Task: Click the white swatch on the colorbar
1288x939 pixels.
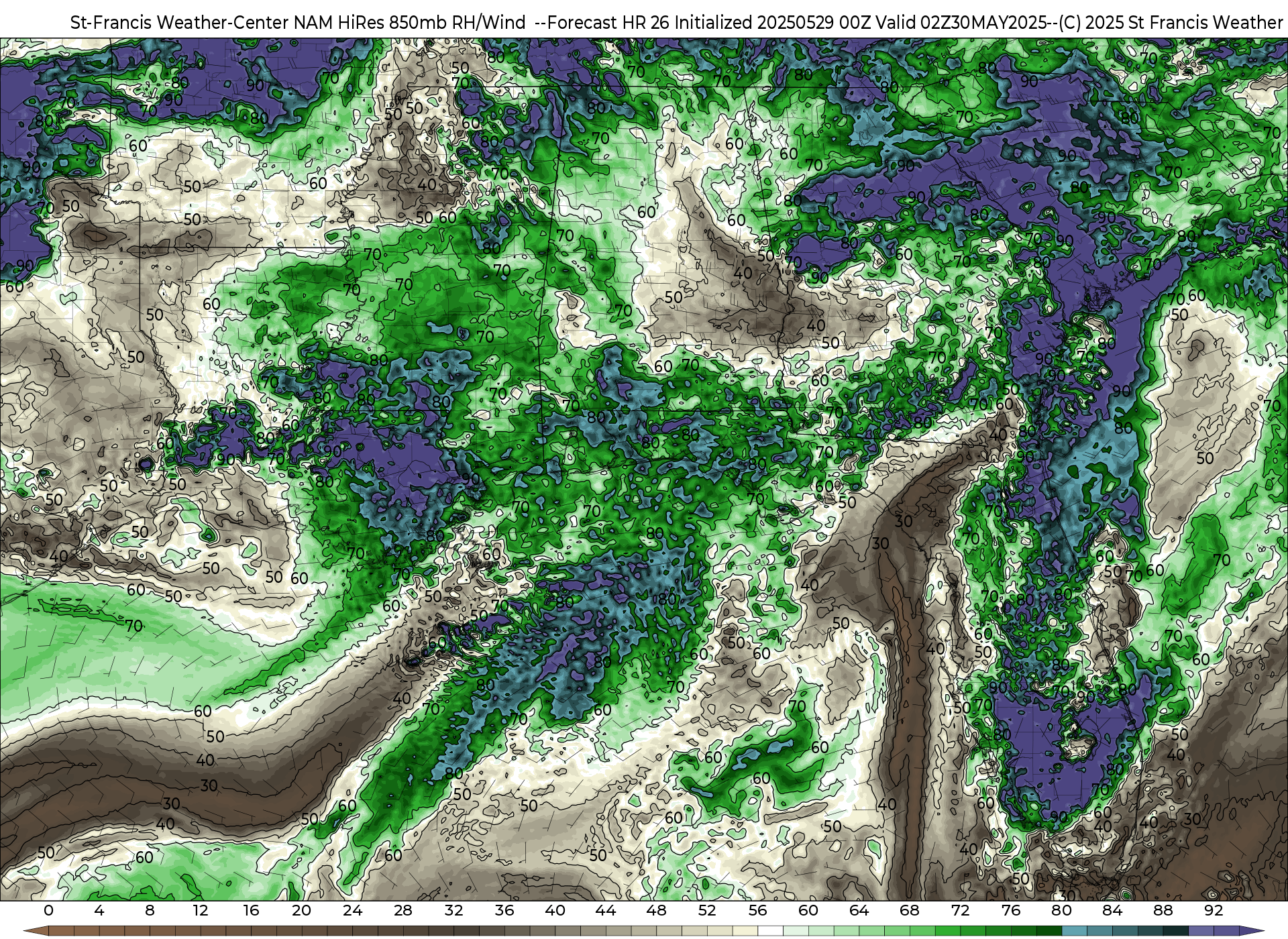Action: pos(770,931)
